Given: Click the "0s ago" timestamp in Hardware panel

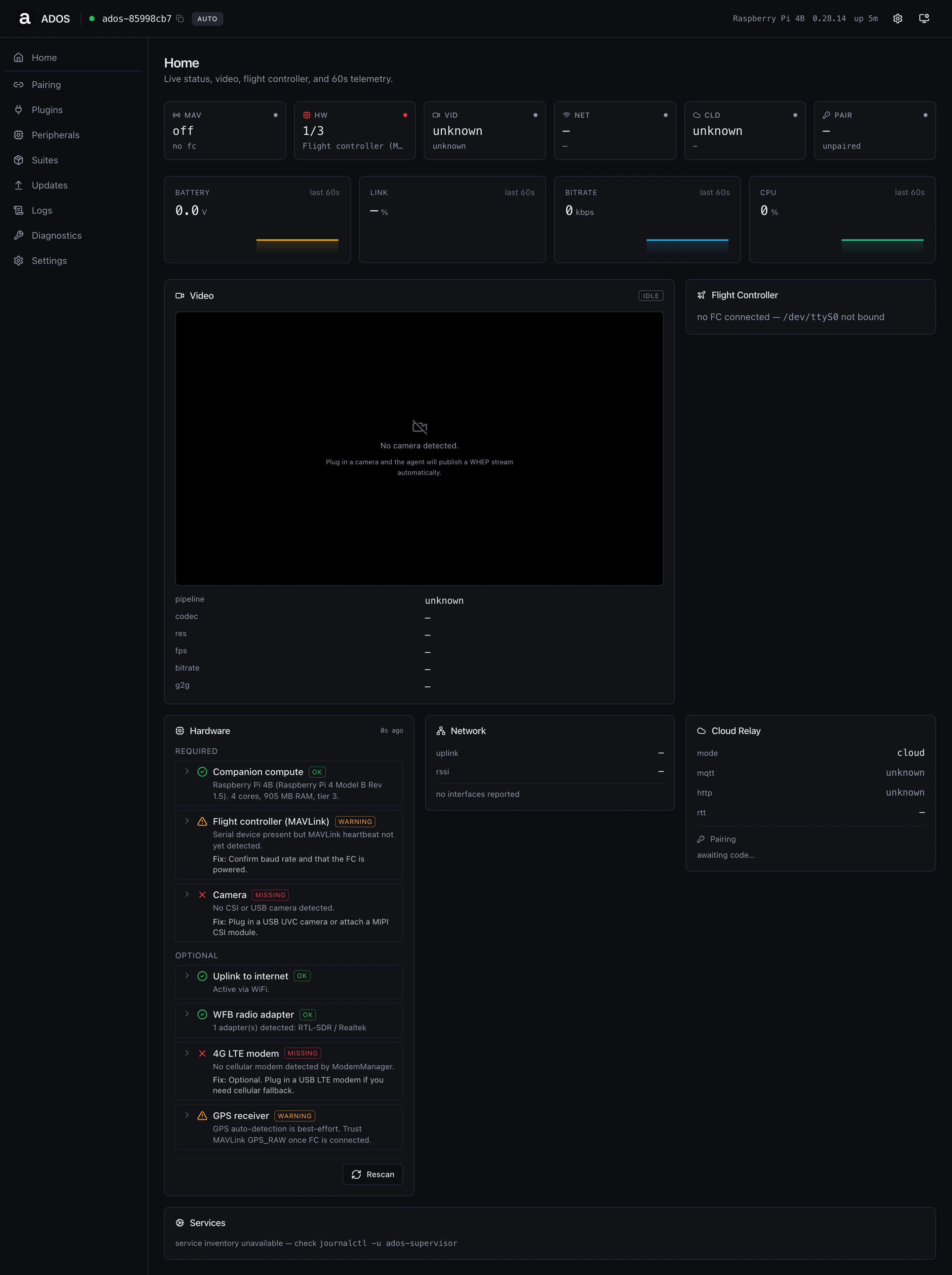Looking at the screenshot, I should coord(391,731).
